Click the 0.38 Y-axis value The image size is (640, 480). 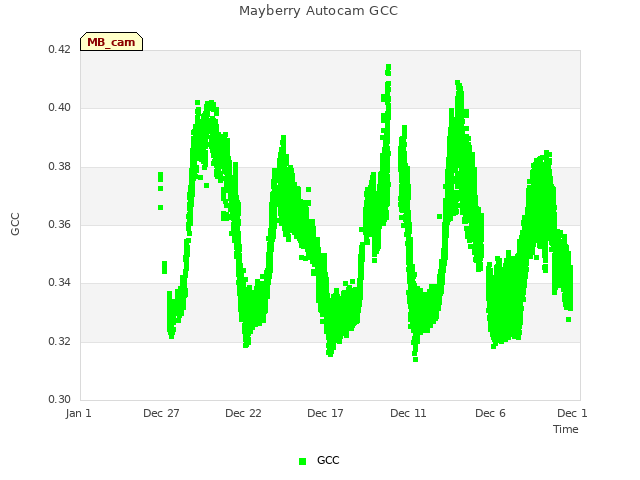coord(60,167)
